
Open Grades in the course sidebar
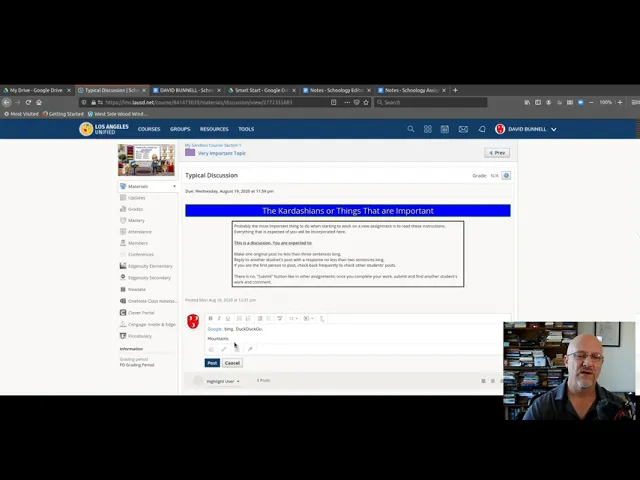pos(135,209)
